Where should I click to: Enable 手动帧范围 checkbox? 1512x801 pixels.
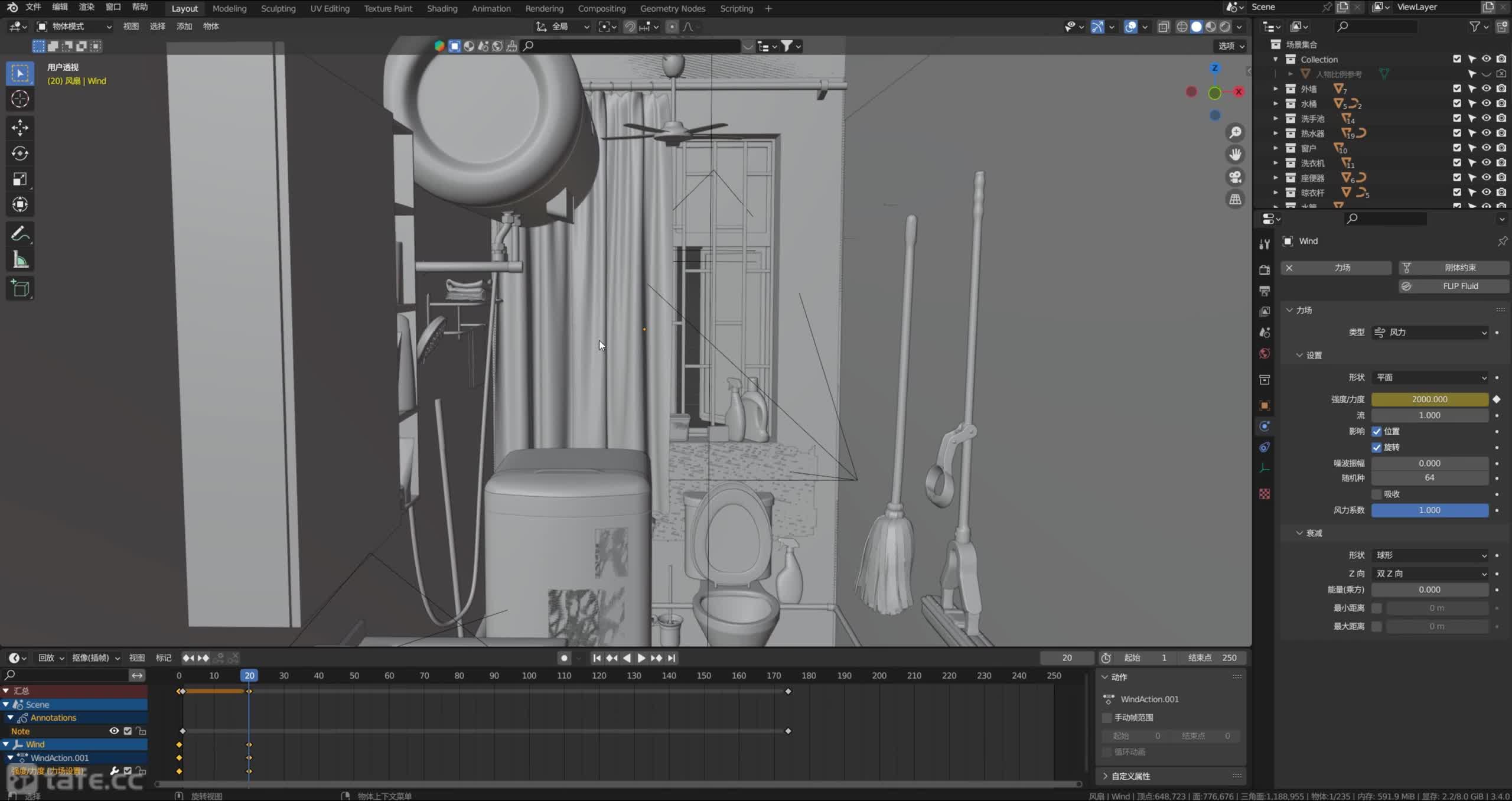1107,718
